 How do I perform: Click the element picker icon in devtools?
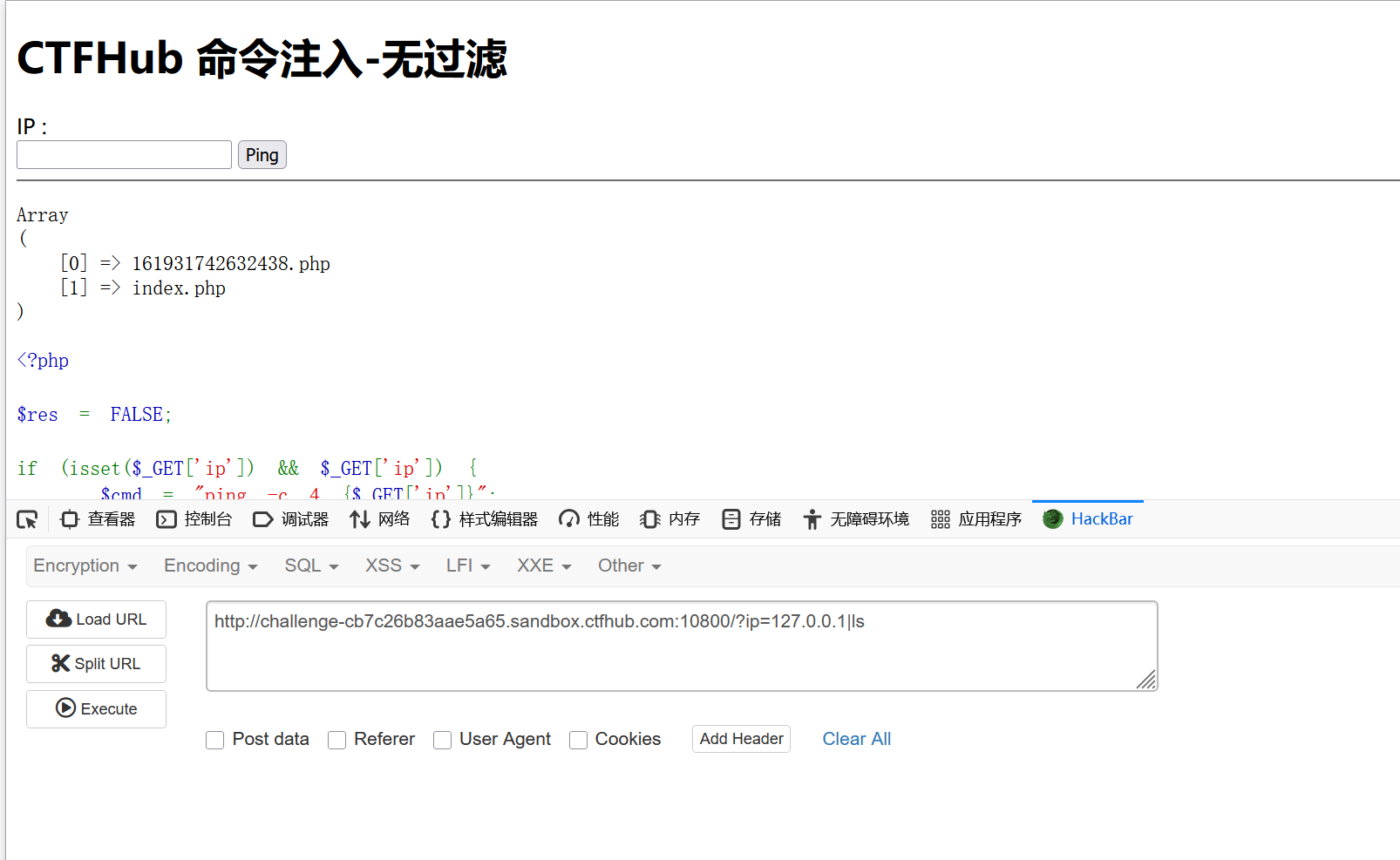[27, 519]
